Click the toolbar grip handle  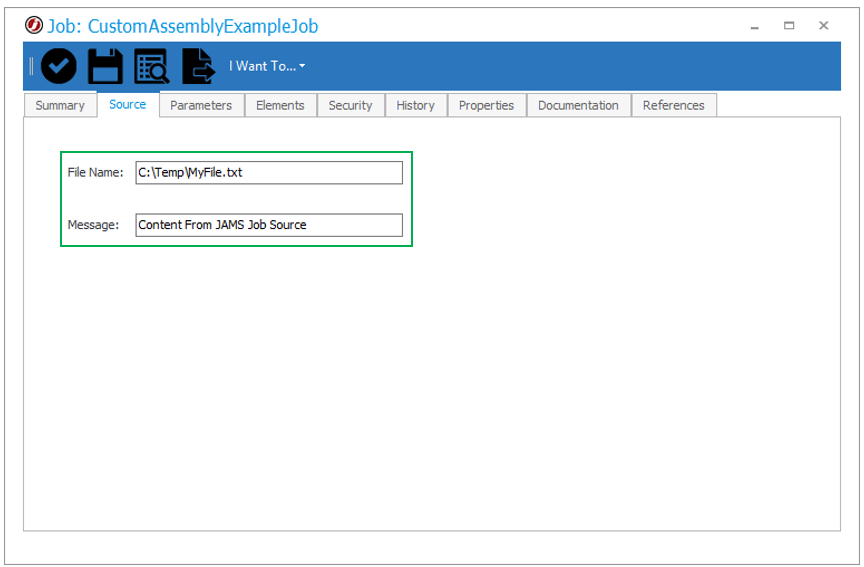[31, 66]
